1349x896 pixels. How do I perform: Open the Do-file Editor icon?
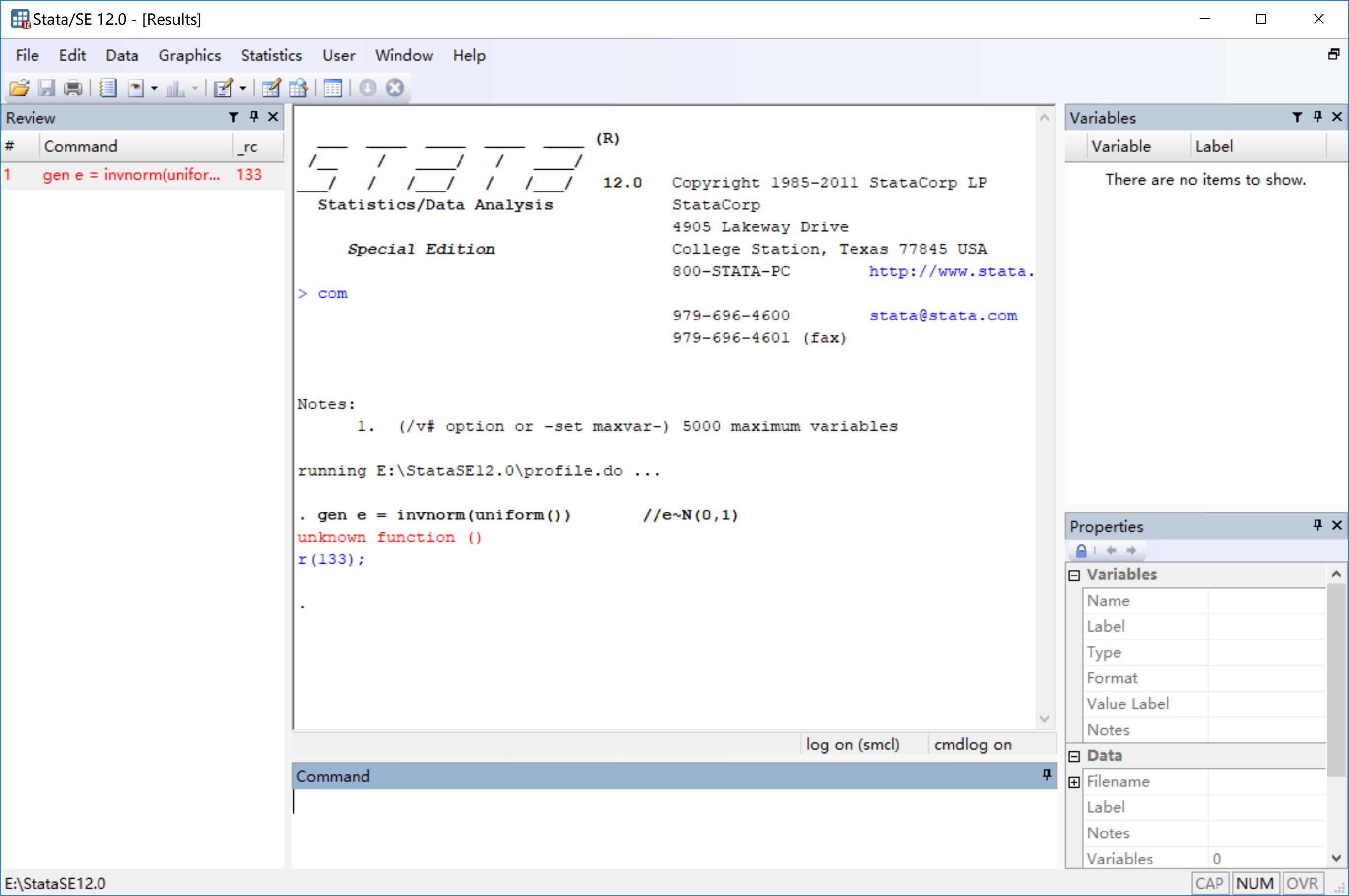coord(224,88)
